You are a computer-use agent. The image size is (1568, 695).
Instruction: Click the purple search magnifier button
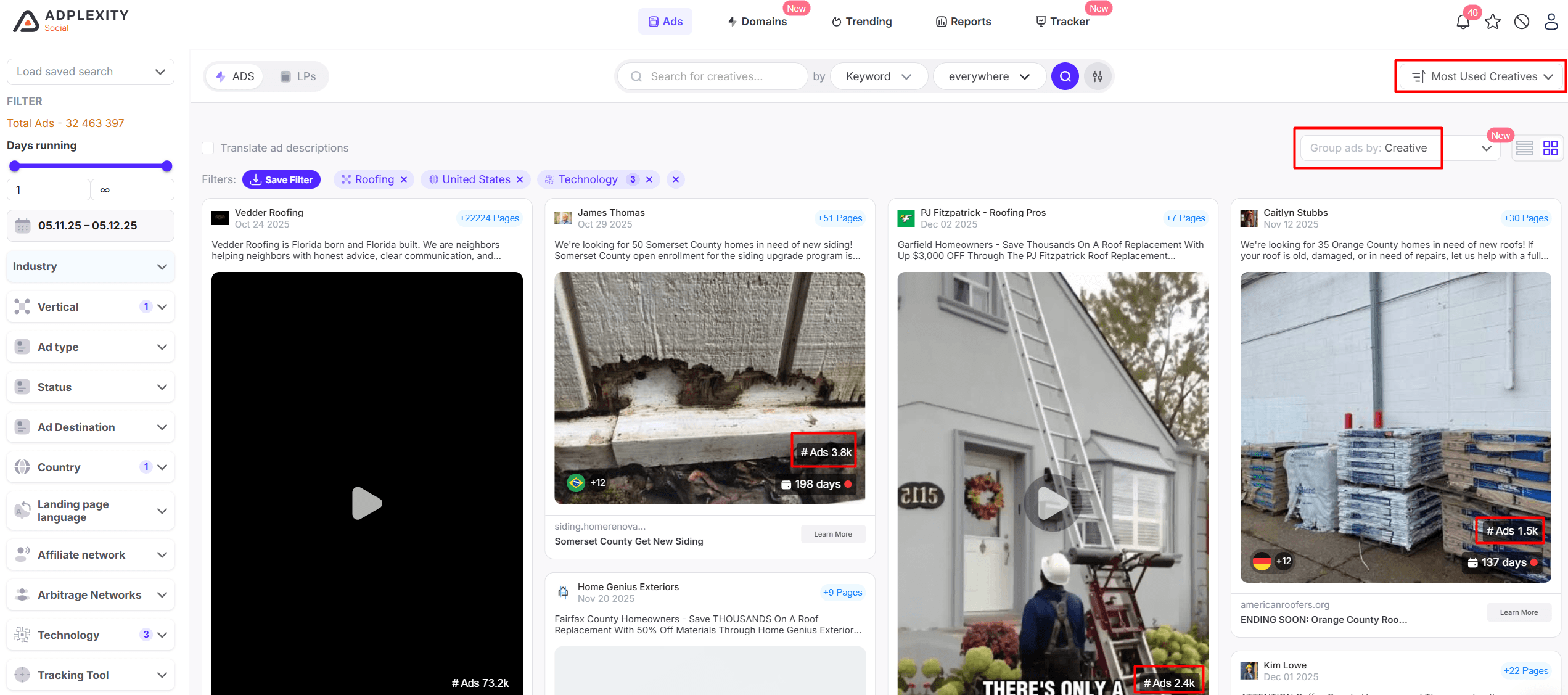(x=1065, y=76)
